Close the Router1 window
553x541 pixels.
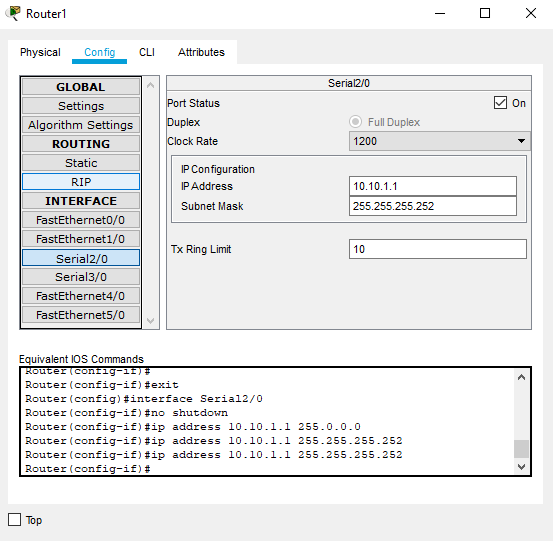coord(531,13)
